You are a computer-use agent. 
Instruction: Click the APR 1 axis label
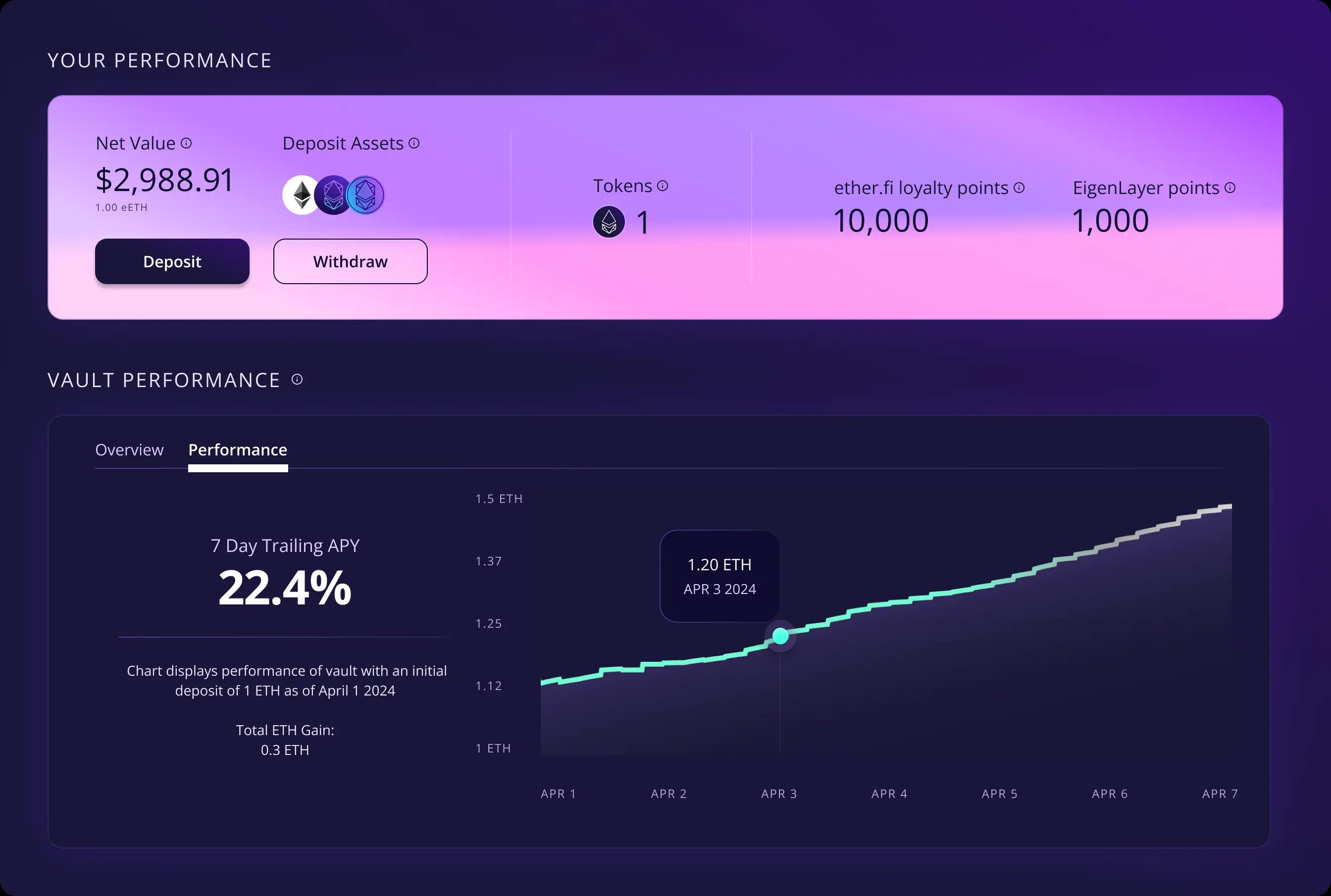tap(559, 793)
